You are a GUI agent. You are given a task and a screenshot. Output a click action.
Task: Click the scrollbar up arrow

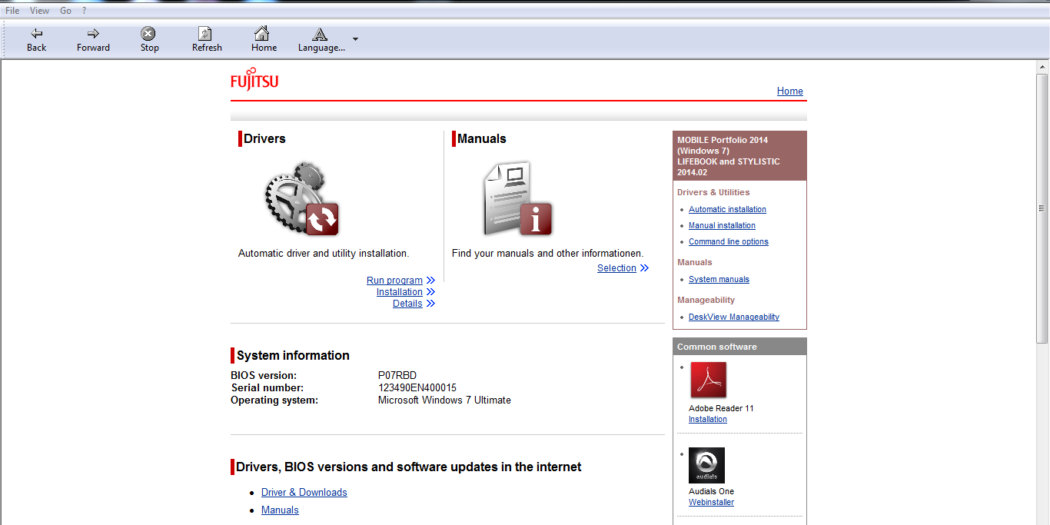coord(1042,66)
